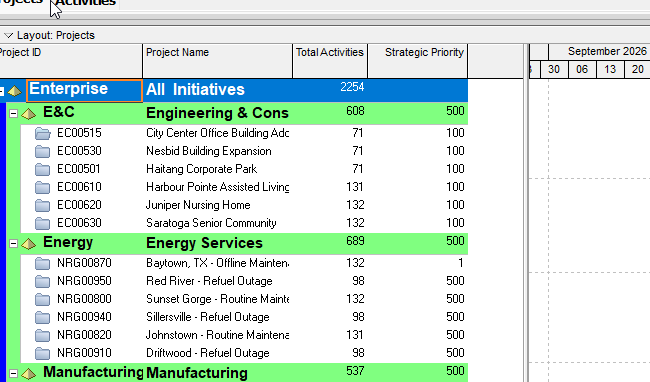
Task: Click the 20 week marker in timescale
Action: 638,69
